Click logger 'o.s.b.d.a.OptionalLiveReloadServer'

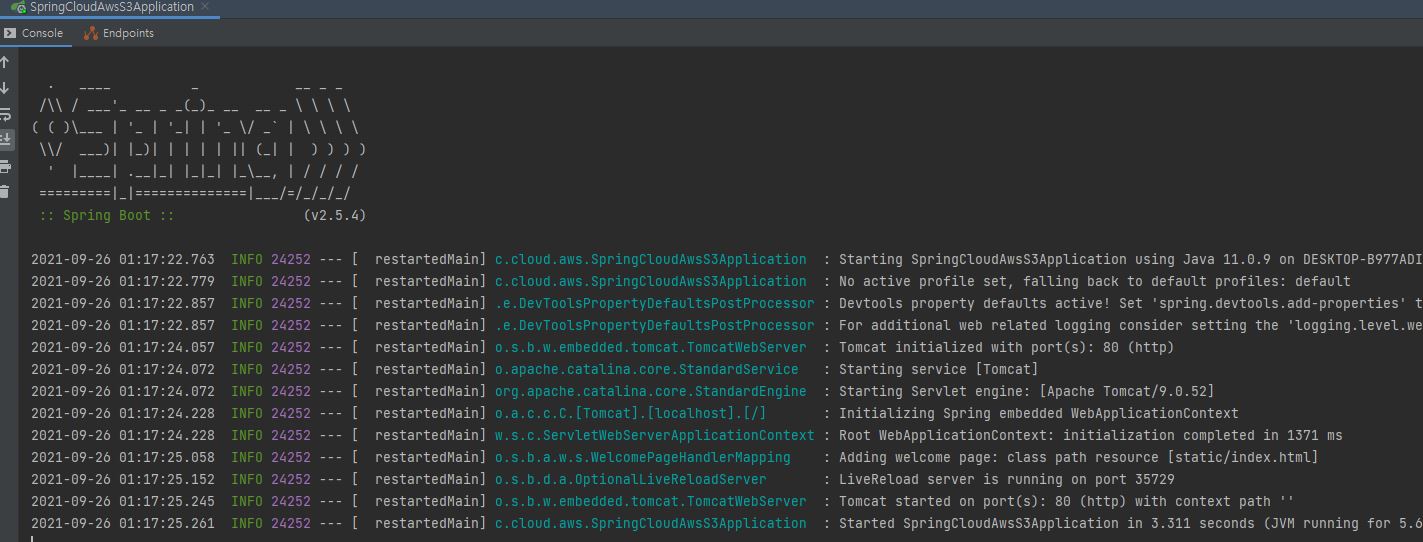[x=630, y=479]
